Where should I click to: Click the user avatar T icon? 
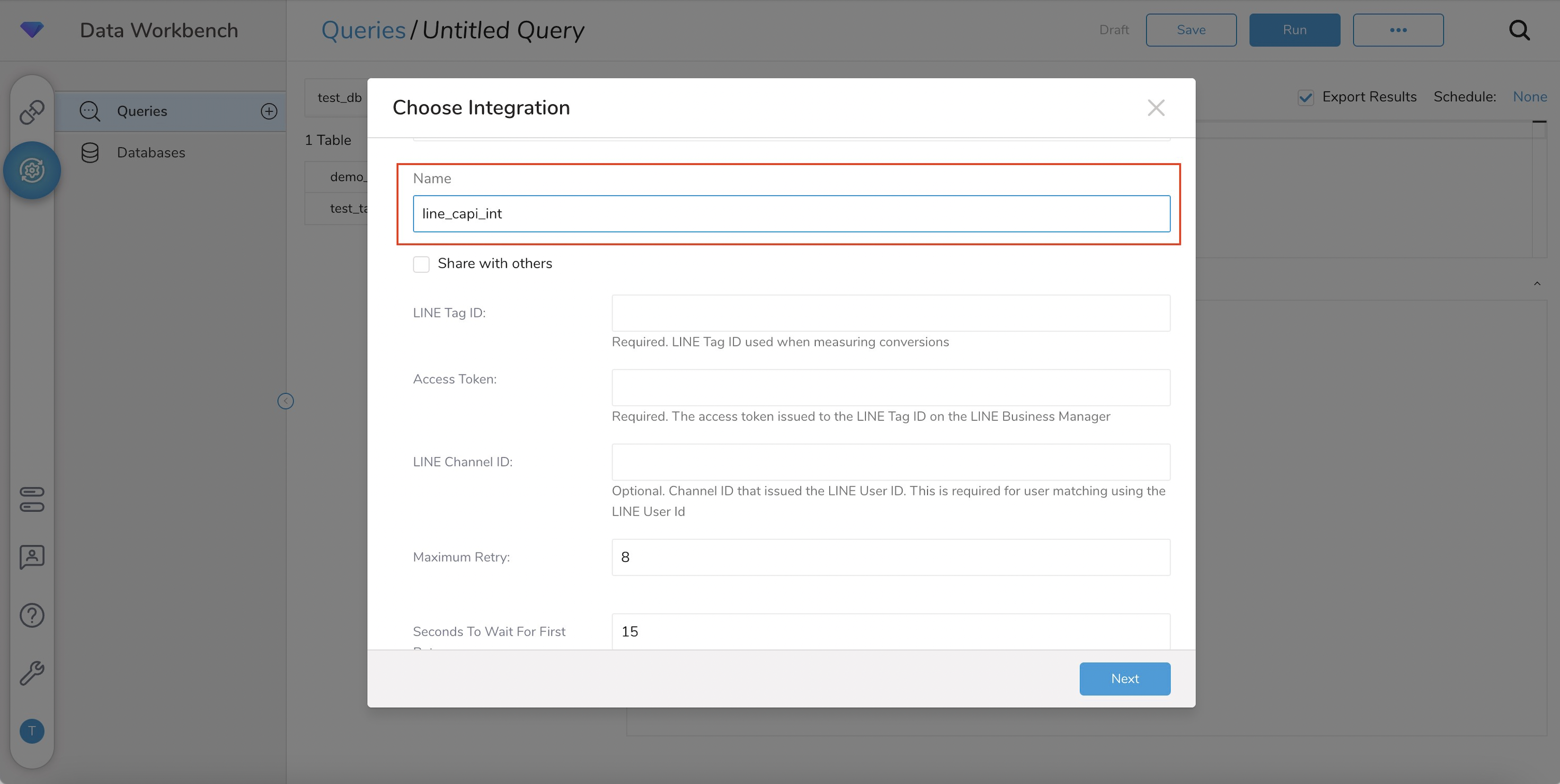[31, 730]
